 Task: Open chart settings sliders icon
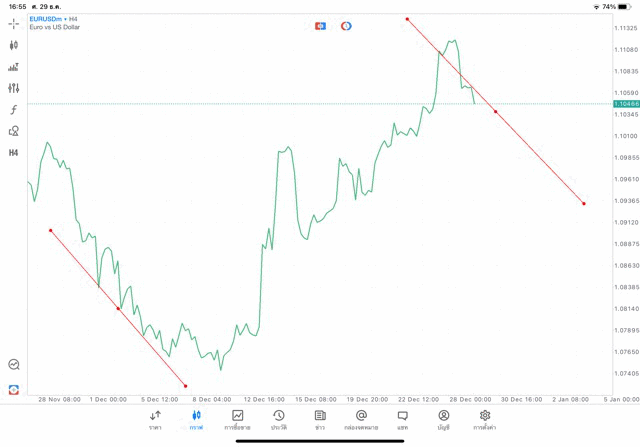(x=13, y=88)
